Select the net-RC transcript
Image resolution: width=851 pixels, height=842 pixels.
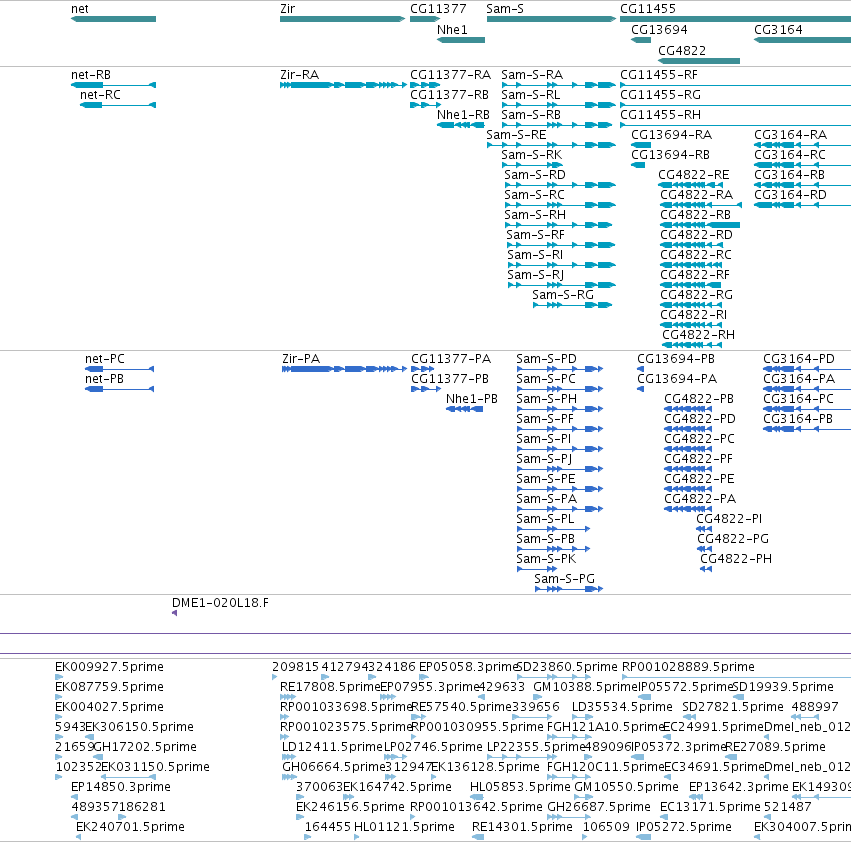tap(118, 105)
